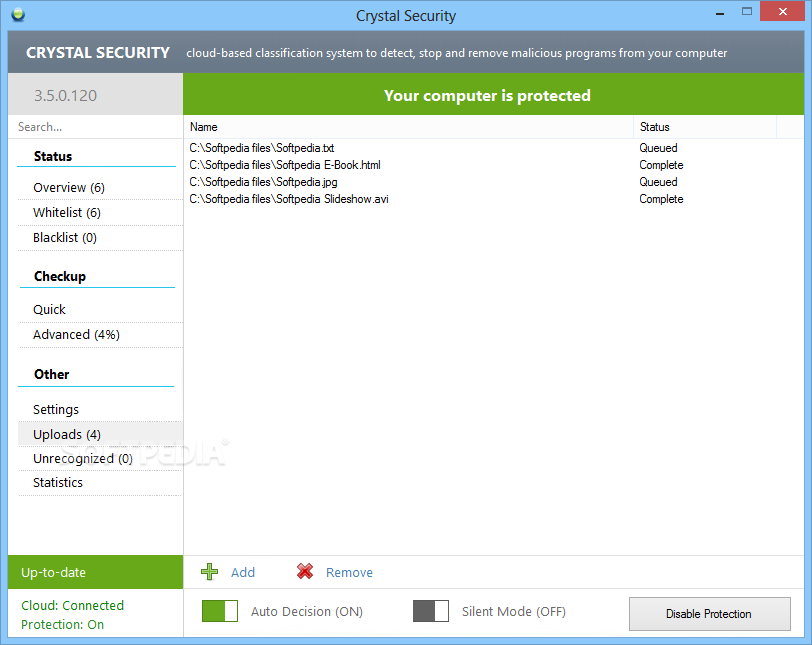The width and height of the screenshot is (812, 645).
Task: Click the Crystal Security app icon in title bar
Action: (18, 14)
